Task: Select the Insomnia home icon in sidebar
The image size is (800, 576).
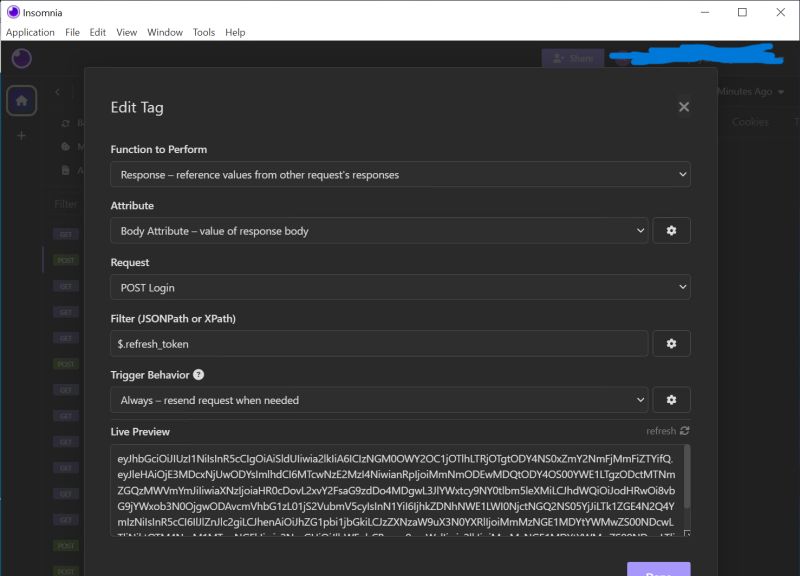Action: click(x=21, y=100)
